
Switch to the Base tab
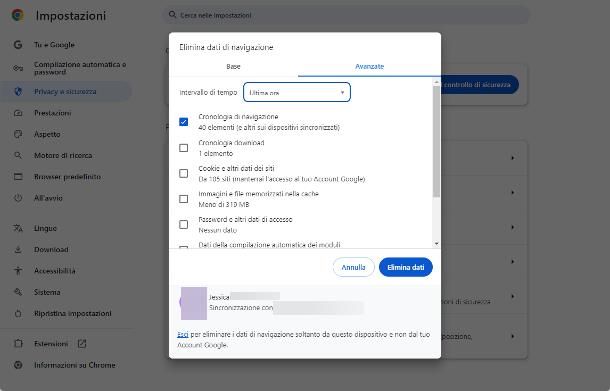pyautogui.click(x=233, y=67)
